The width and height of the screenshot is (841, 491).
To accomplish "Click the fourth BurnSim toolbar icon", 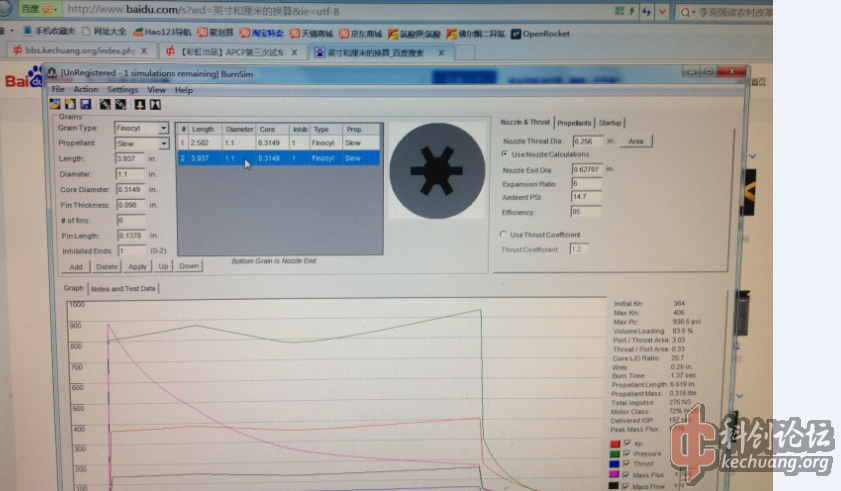I will point(105,104).
